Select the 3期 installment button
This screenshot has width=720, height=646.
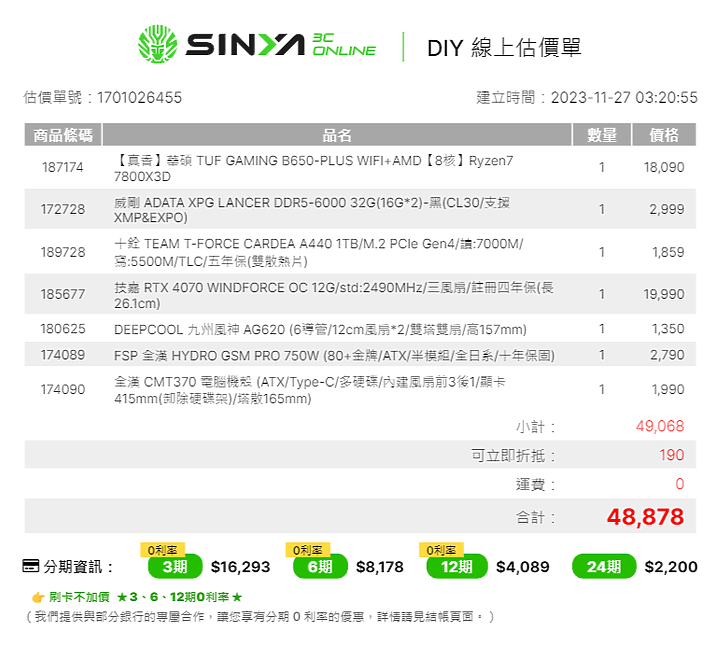[175, 567]
